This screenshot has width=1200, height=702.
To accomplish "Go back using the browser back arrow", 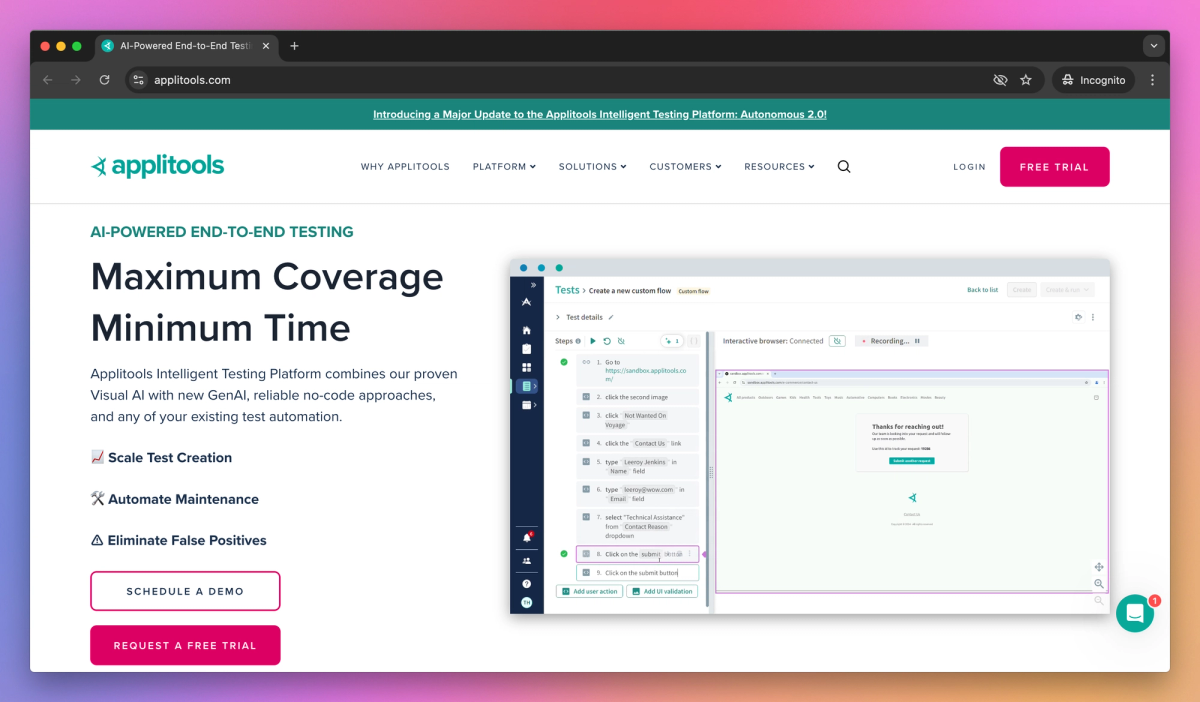I will click(48, 80).
